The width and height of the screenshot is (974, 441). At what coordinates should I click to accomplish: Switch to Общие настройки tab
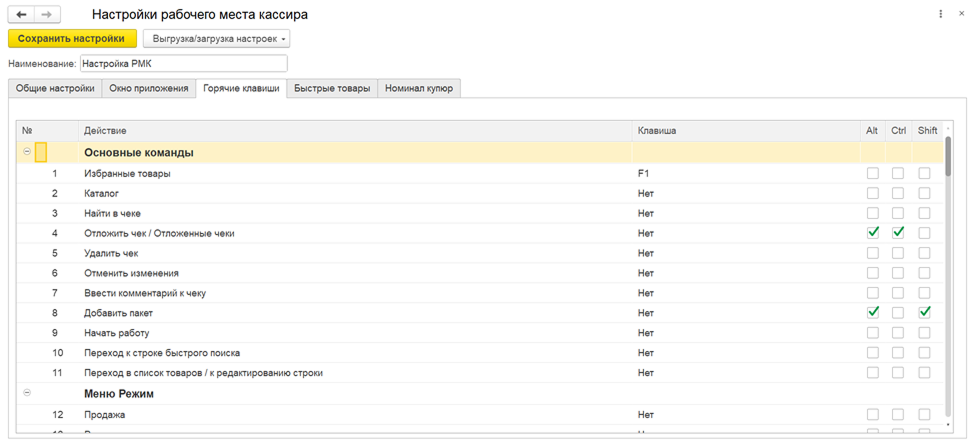click(x=55, y=89)
